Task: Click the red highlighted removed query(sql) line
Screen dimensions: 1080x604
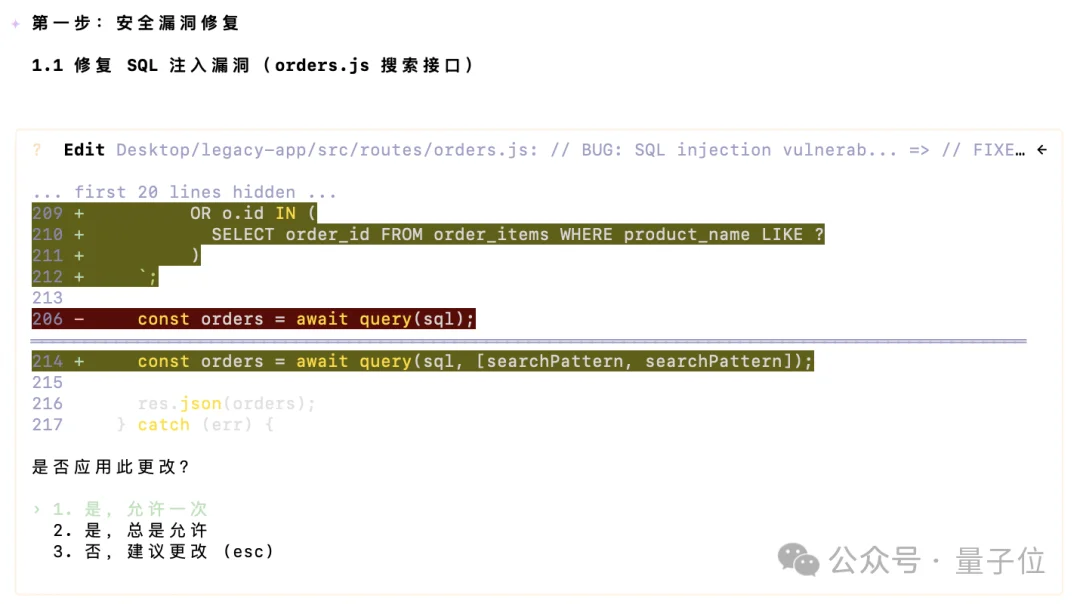Action: pyautogui.click(x=306, y=319)
